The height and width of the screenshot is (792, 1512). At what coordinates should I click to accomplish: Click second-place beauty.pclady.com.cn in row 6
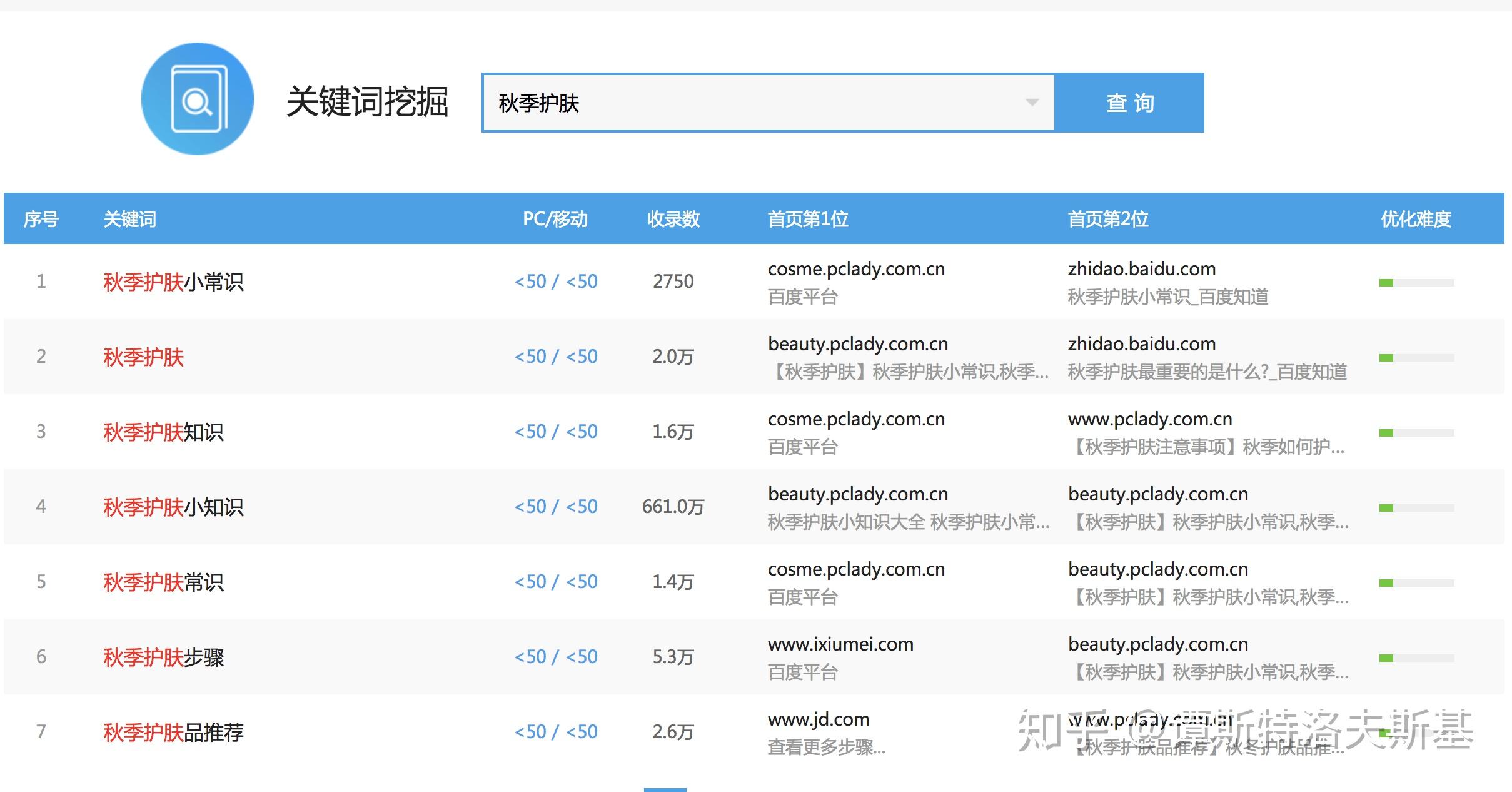1158,644
